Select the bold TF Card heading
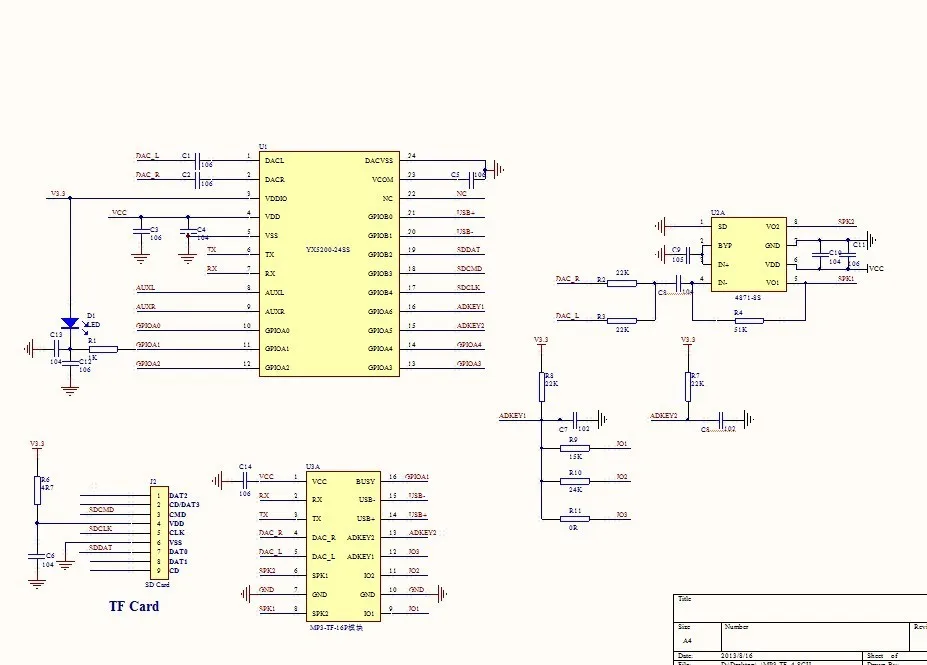Image resolution: width=927 pixels, height=665 pixels. (x=134, y=606)
